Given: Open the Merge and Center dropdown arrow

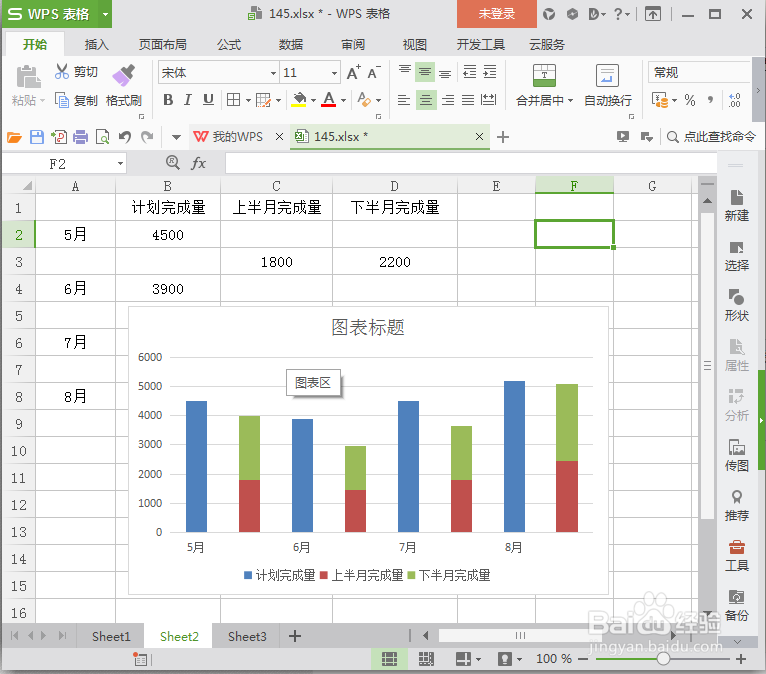Looking at the screenshot, I should click(x=570, y=101).
